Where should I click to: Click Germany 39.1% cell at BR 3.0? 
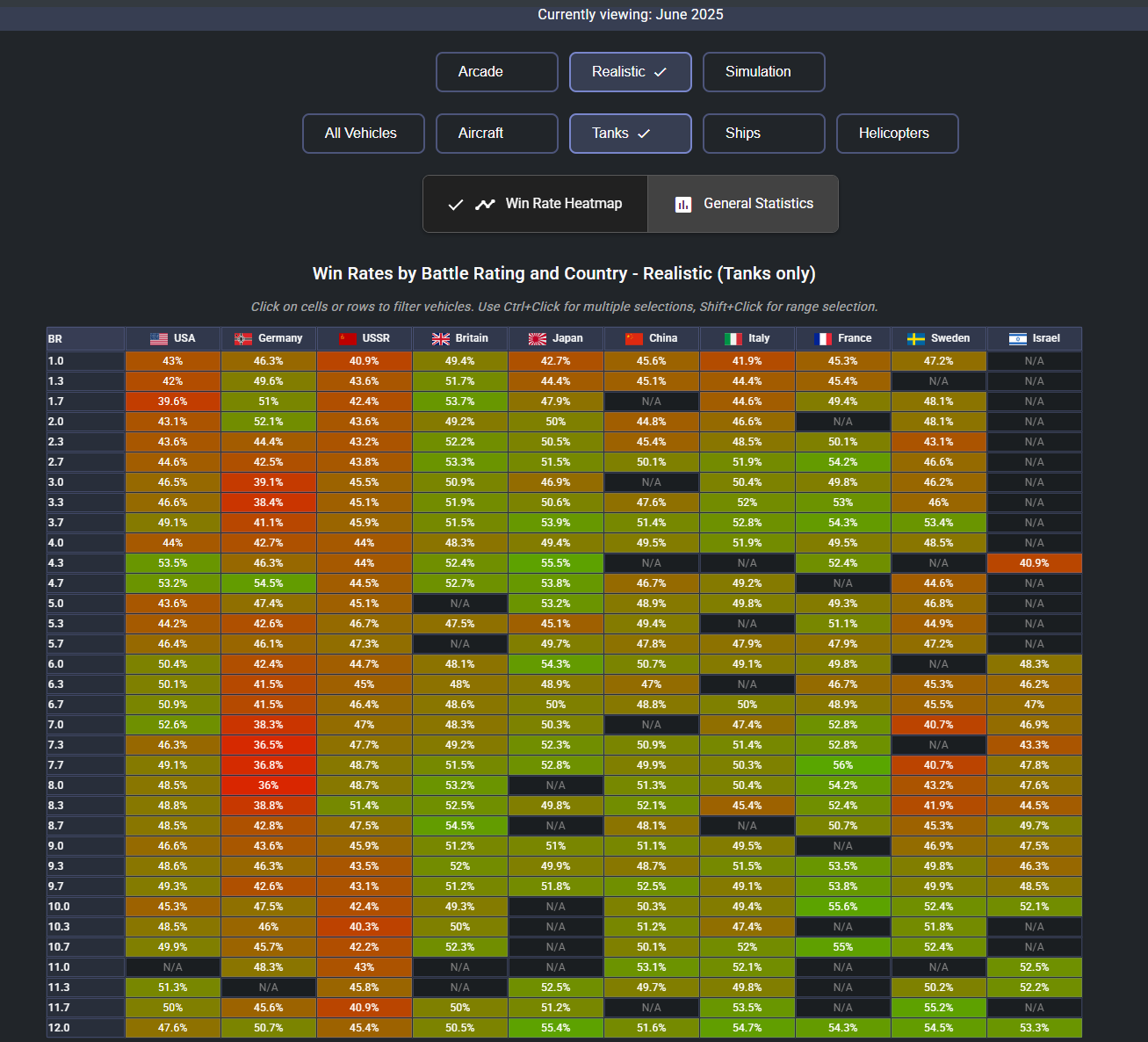tap(268, 482)
